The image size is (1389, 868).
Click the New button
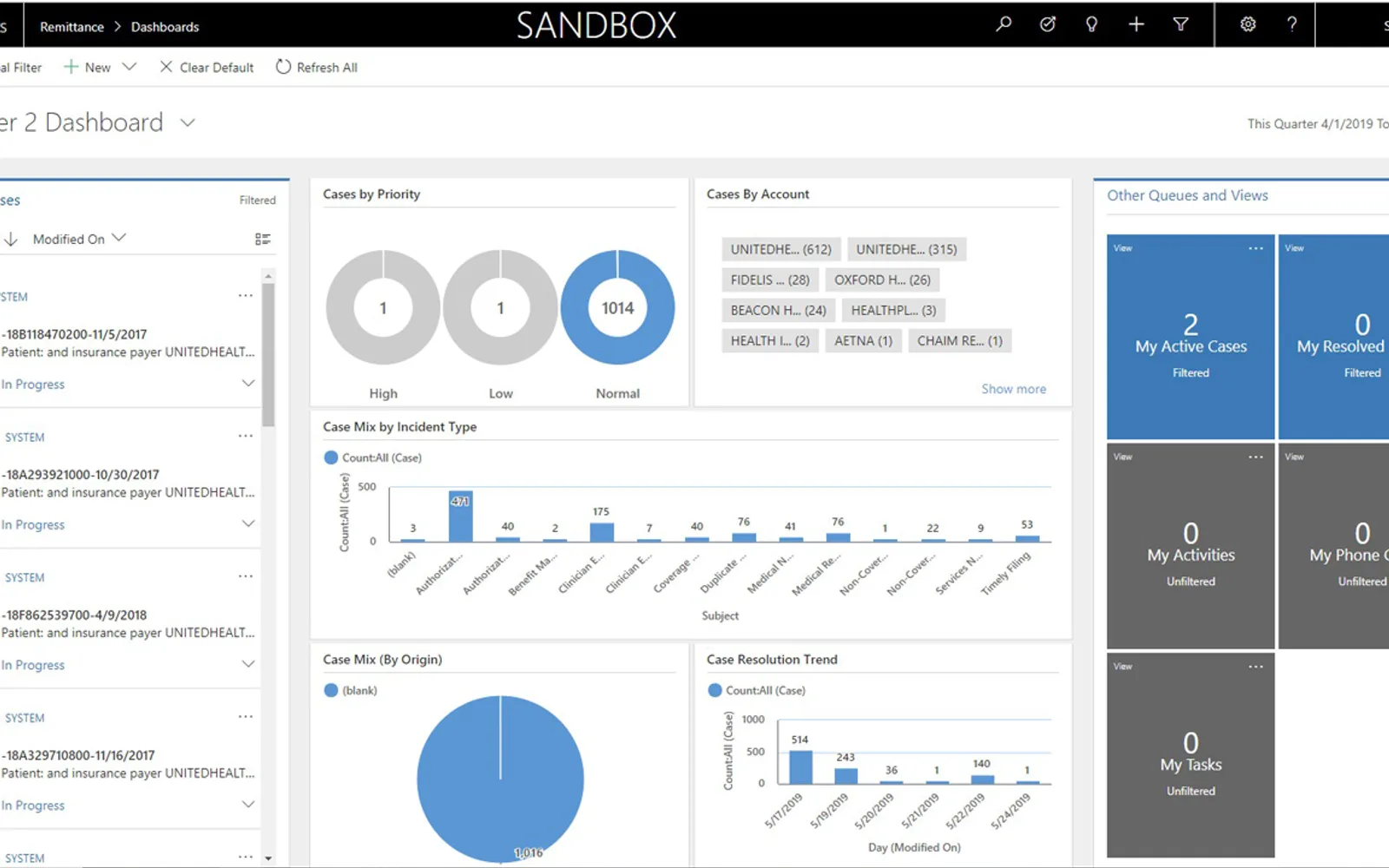tap(87, 67)
